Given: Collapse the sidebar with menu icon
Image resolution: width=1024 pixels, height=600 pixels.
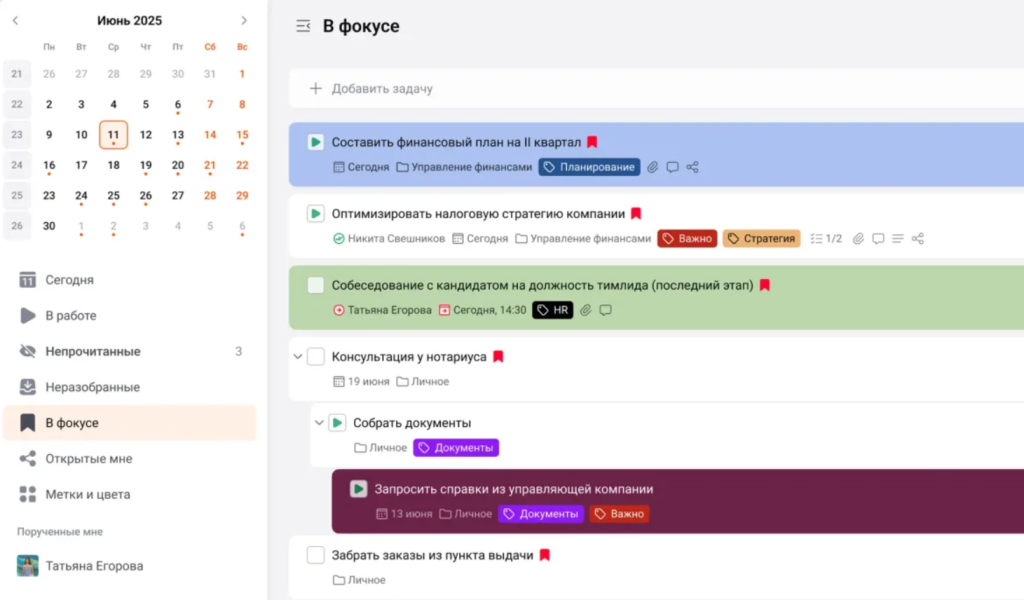Looking at the screenshot, I should [303, 26].
